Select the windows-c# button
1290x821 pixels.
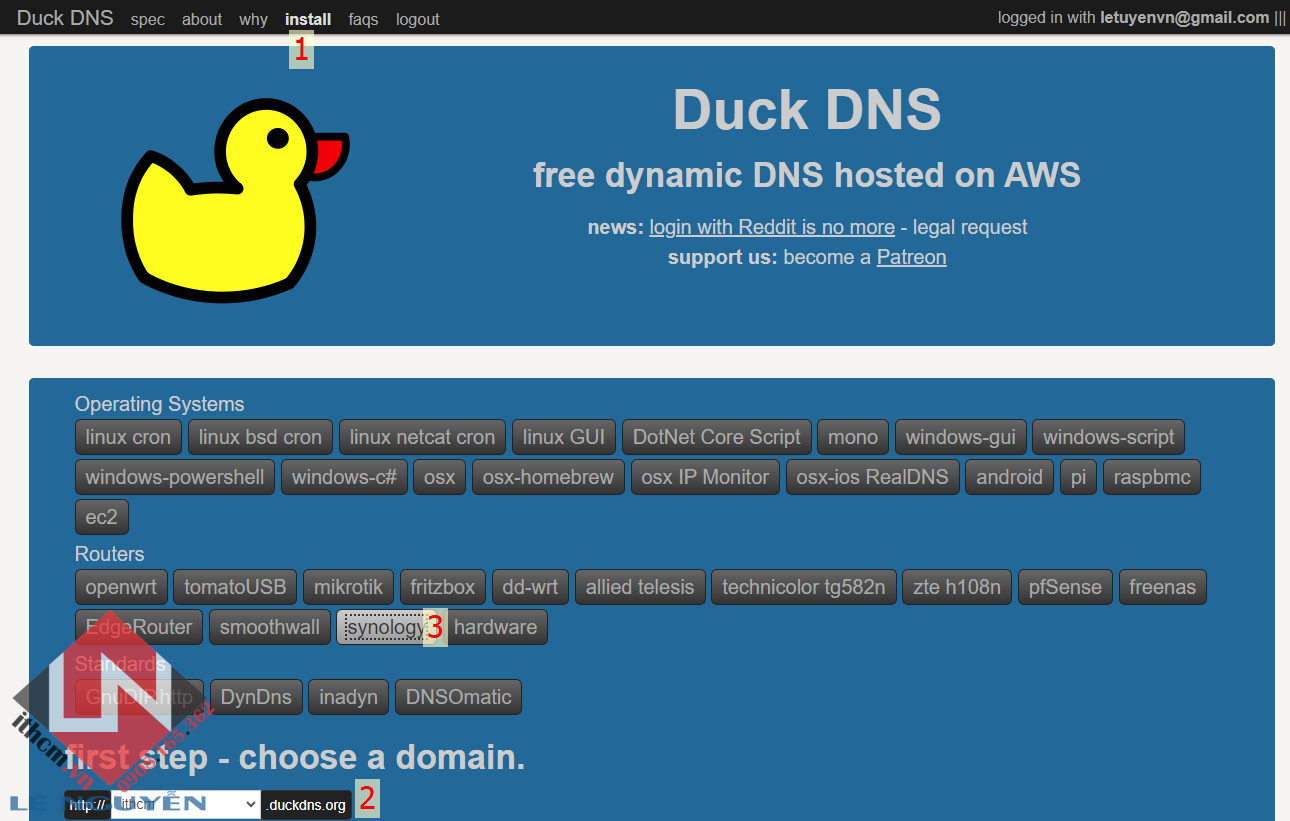point(344,477)
